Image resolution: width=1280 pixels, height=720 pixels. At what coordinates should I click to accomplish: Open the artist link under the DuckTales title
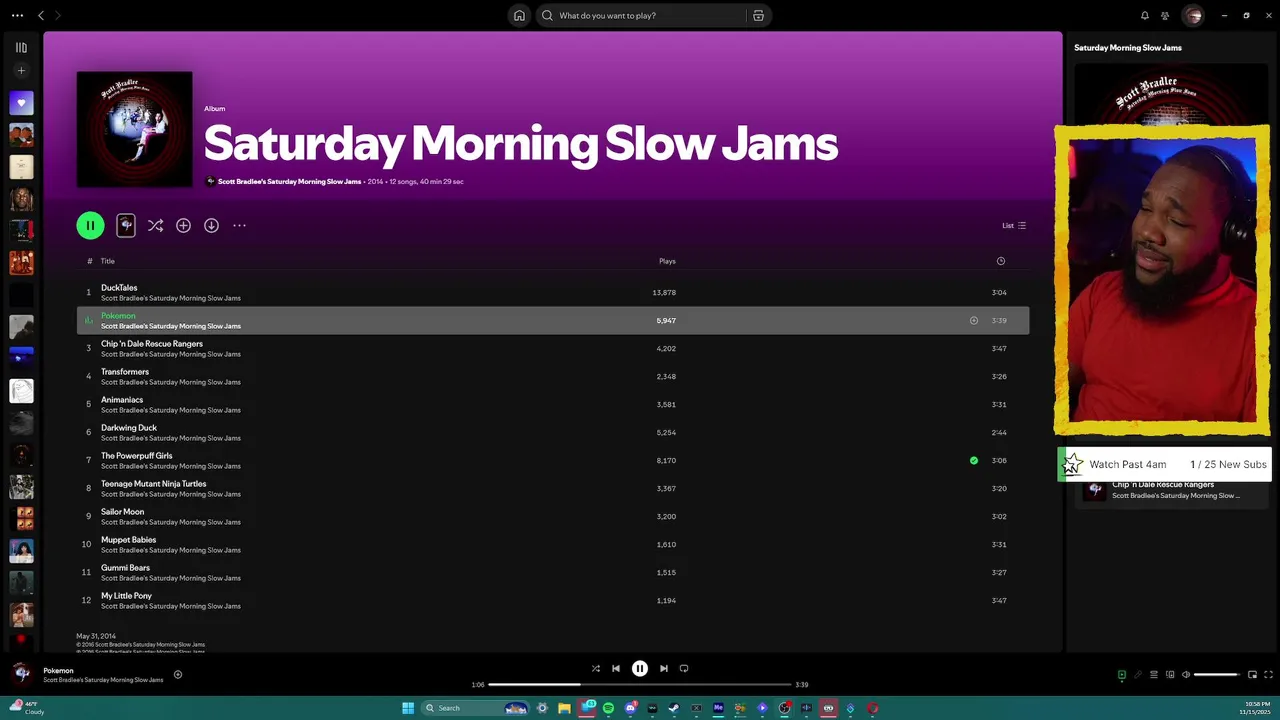tap(170, 298)
